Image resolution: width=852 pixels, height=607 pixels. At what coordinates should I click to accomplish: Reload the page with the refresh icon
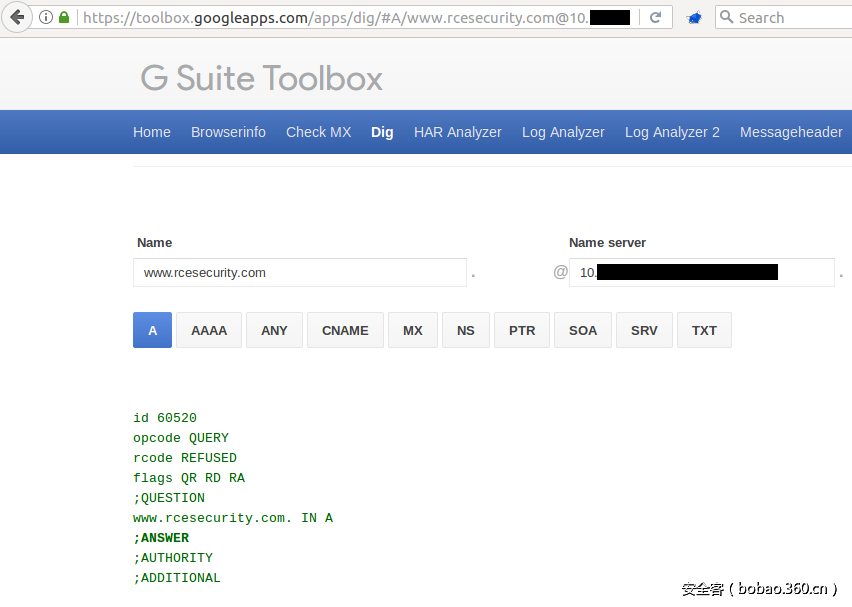click(x=656, y=17)
